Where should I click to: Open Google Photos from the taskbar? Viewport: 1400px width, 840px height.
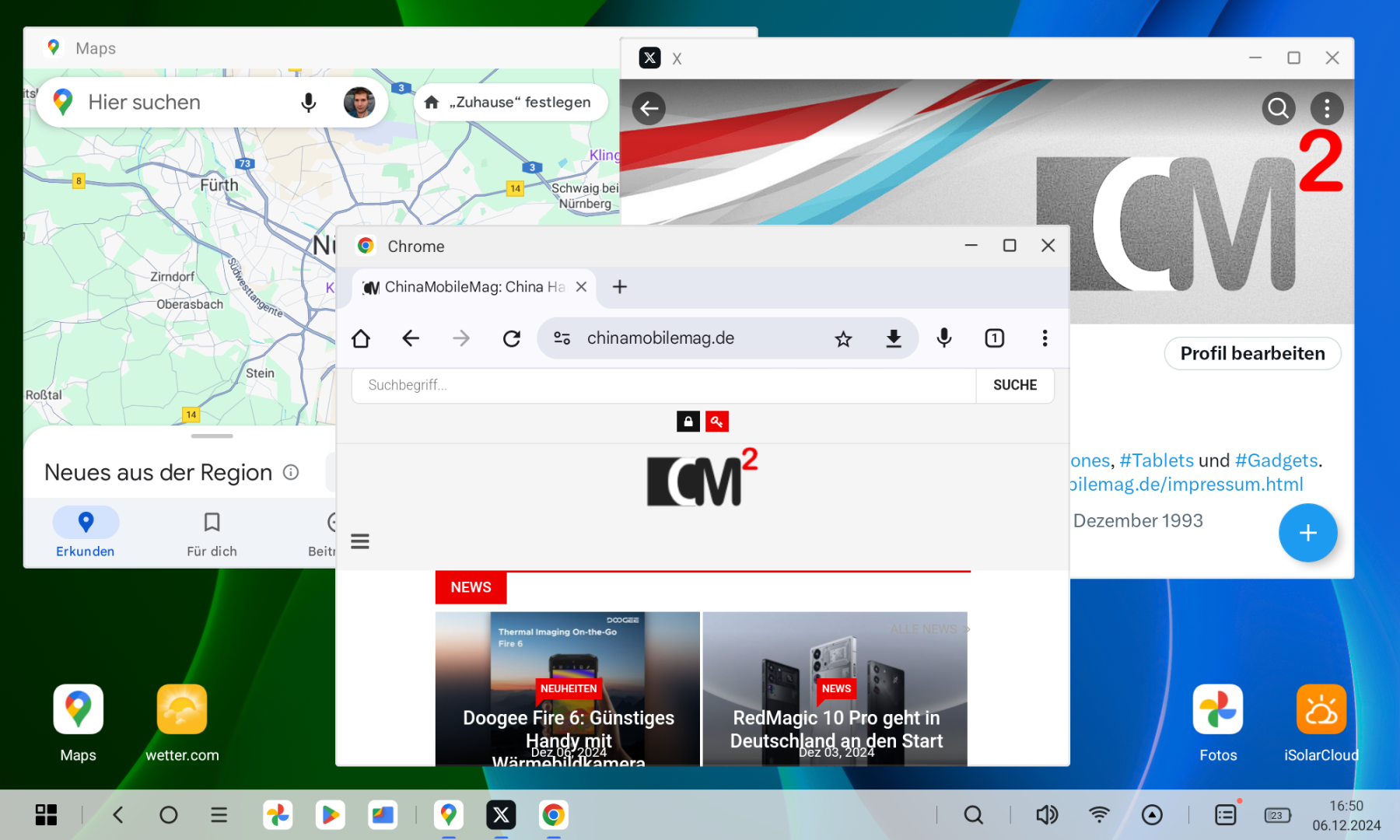click(278, 814)
